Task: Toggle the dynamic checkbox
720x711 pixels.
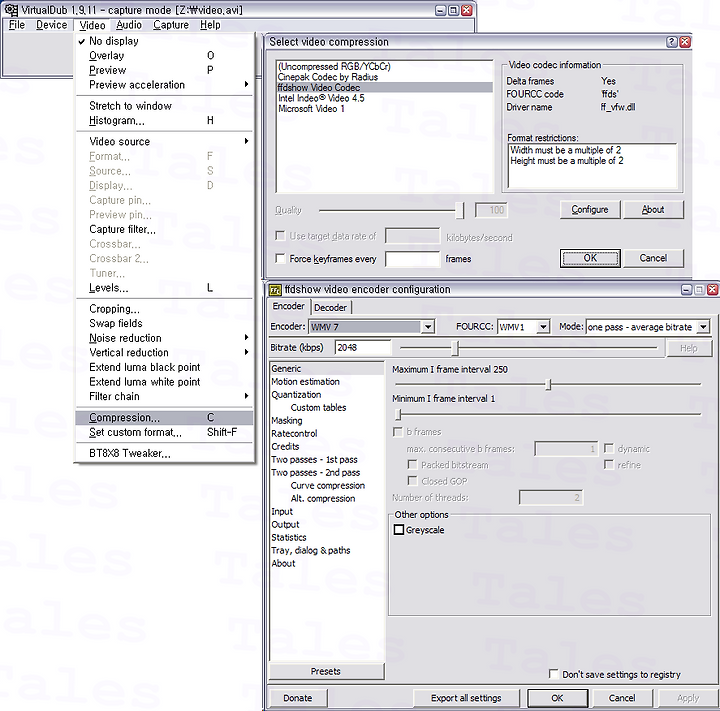Action: [x=609, y=448]
